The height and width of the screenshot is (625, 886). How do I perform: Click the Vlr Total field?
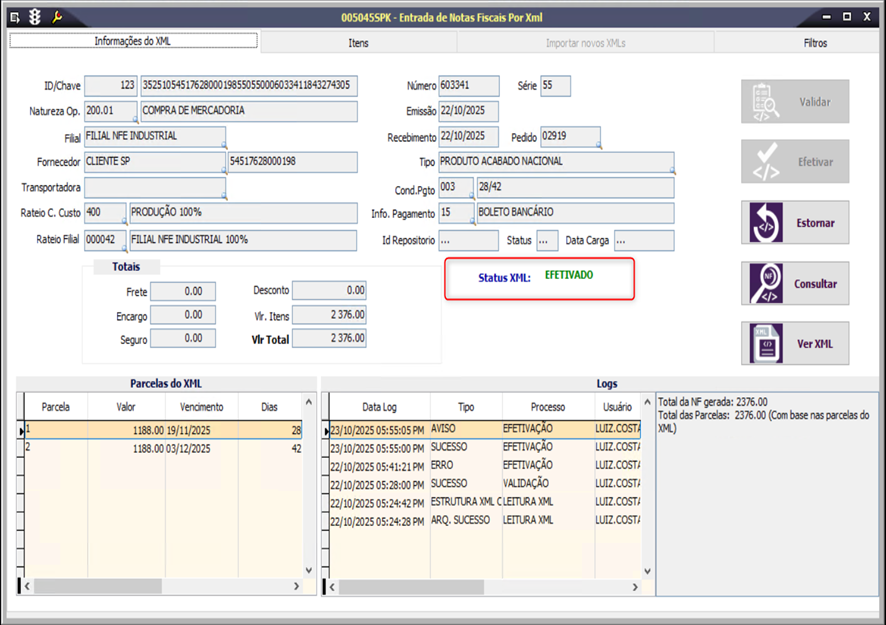tap(329, 338)
